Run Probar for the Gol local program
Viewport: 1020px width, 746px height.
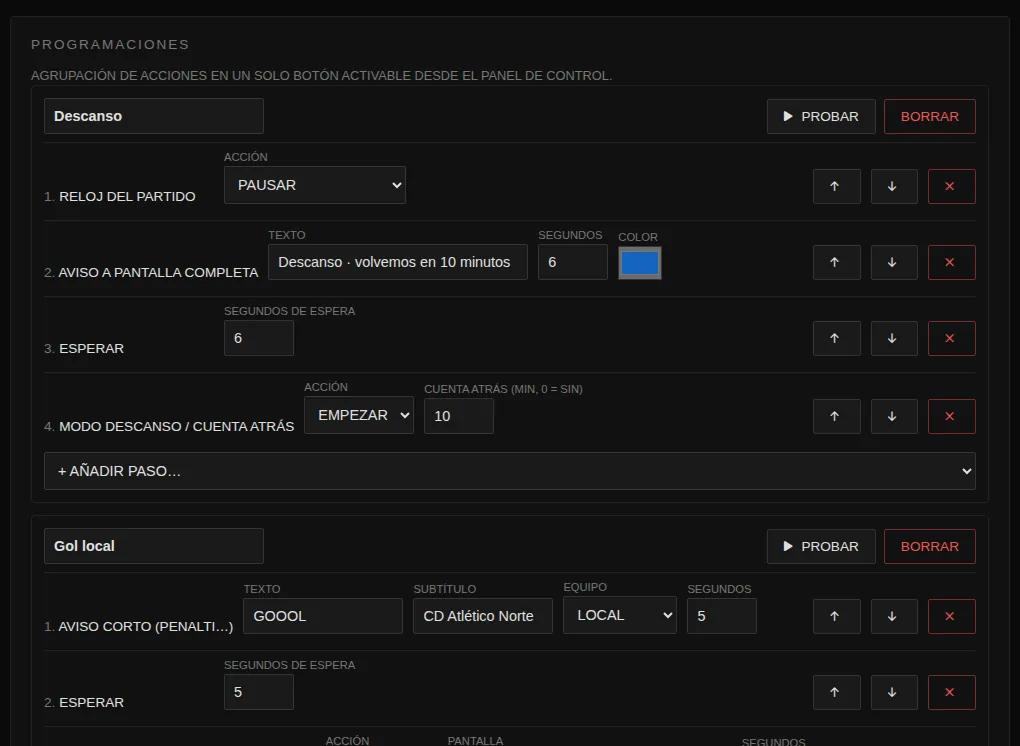821,546
